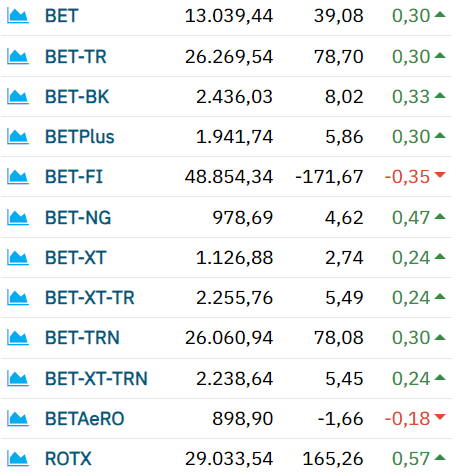
Task: Open the chart icon beside ROTX
Action: pyautogui.click(x=18, y=459)
